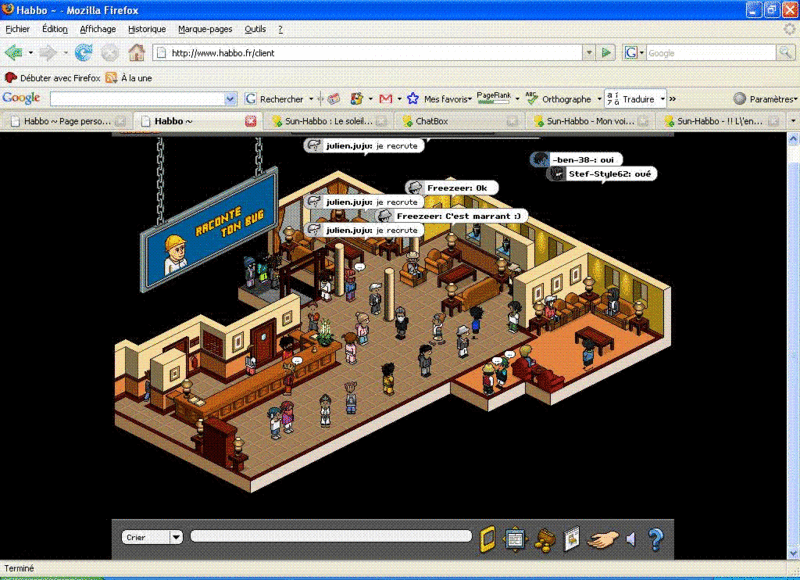The height and width of the screenshot is (580, 800).
Task: Open the back history dropdown arrow
Action: 31,53
